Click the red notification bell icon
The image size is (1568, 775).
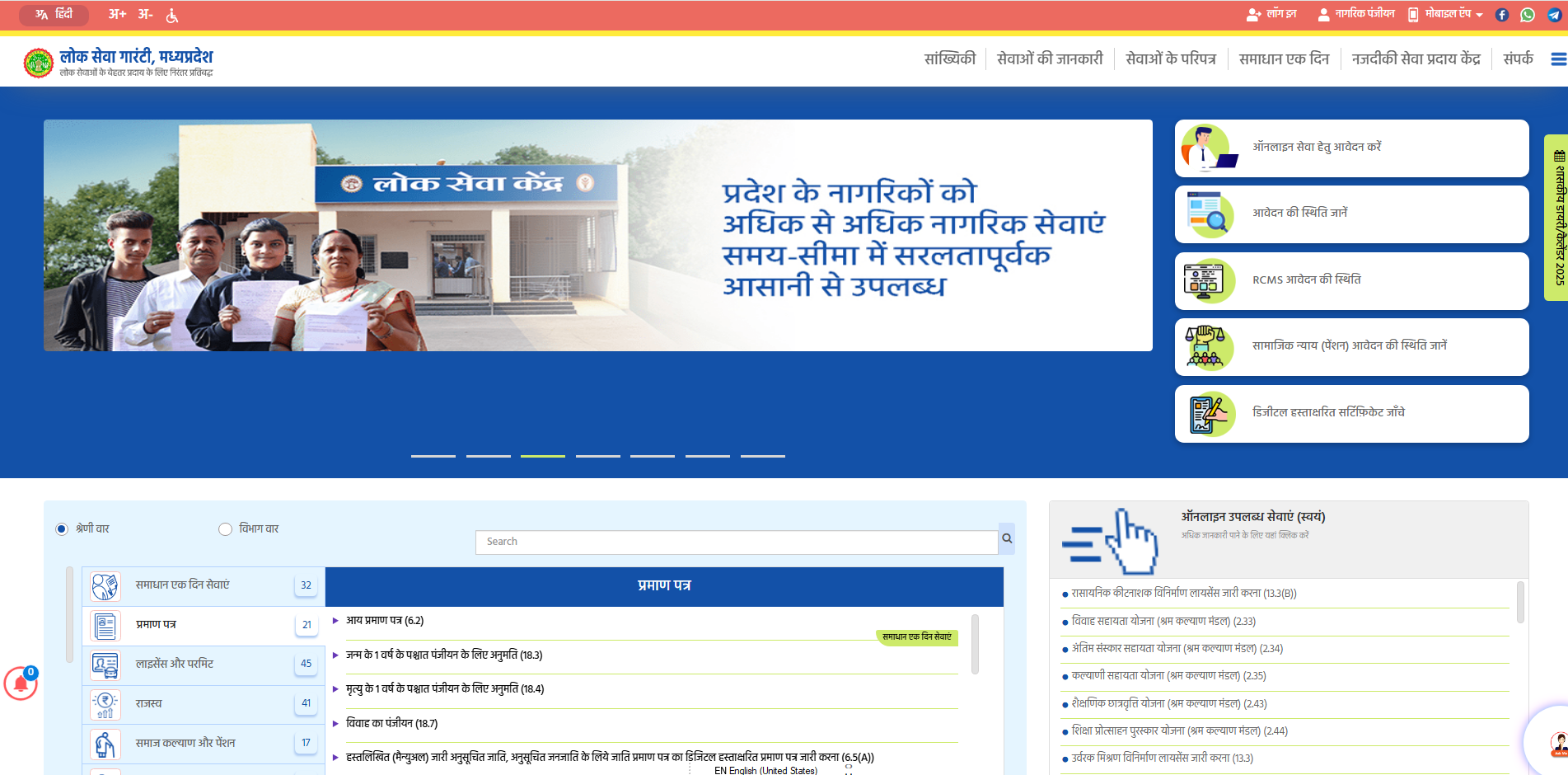21,683
